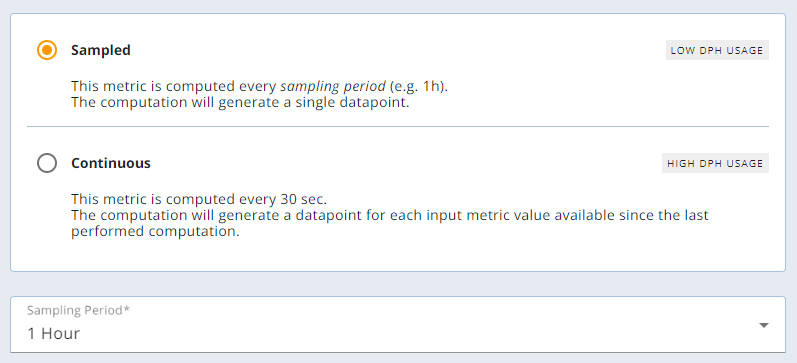The image size is (797, 363).
Task: Click the 'performed computation.' text line
Action: [155, 232]
